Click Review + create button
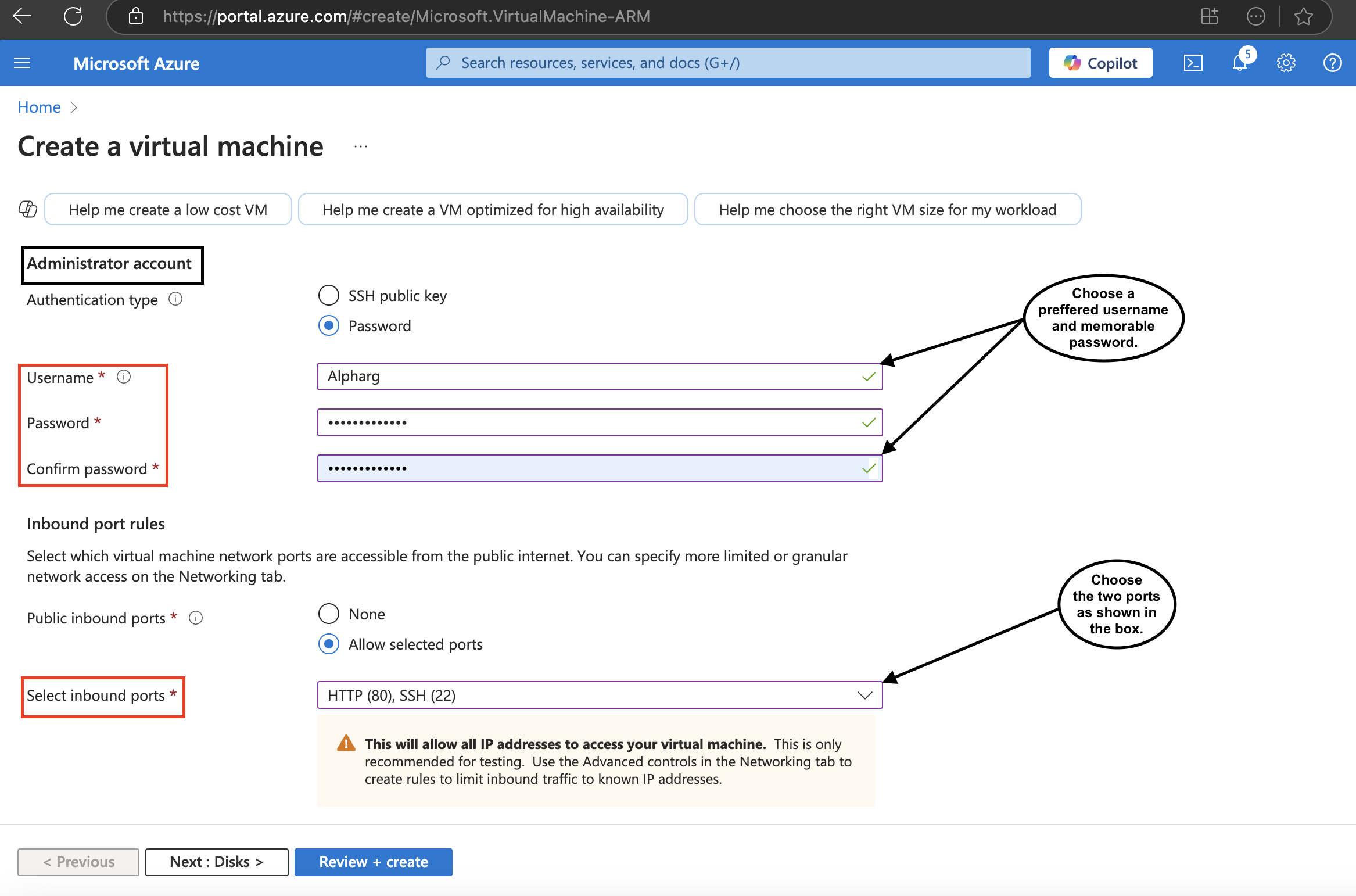The height and width of the screenshot is (896, 1356). [x=374, y=862]
